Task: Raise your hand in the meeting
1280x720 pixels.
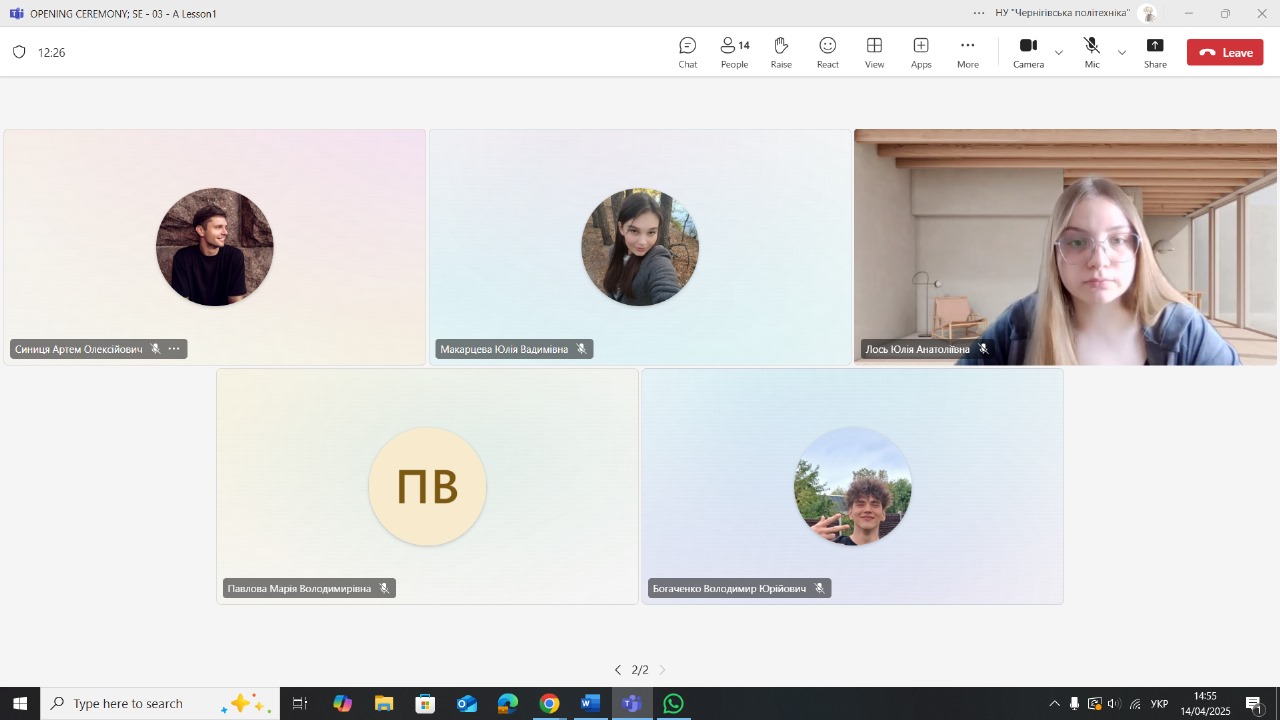Action: (781, 52)
